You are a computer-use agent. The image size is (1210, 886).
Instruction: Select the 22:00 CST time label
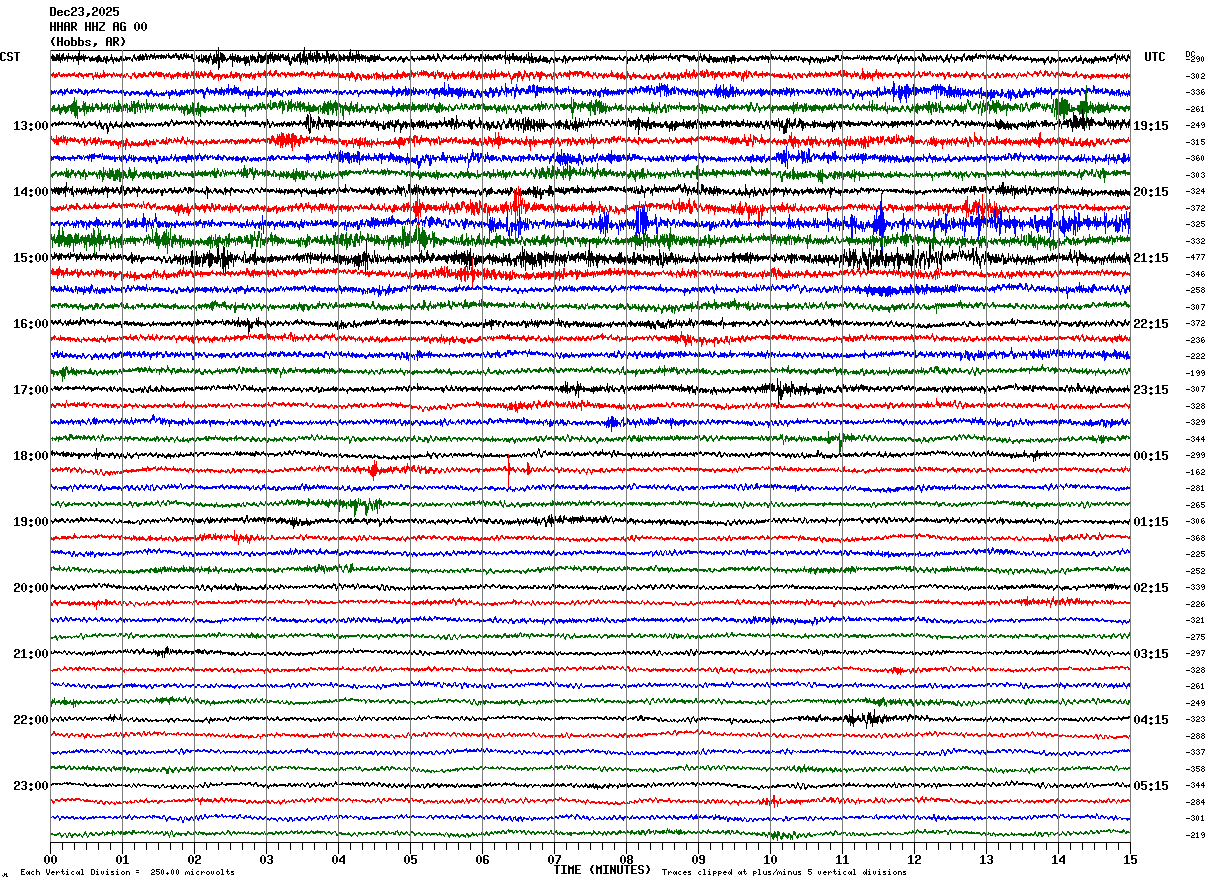30,720
